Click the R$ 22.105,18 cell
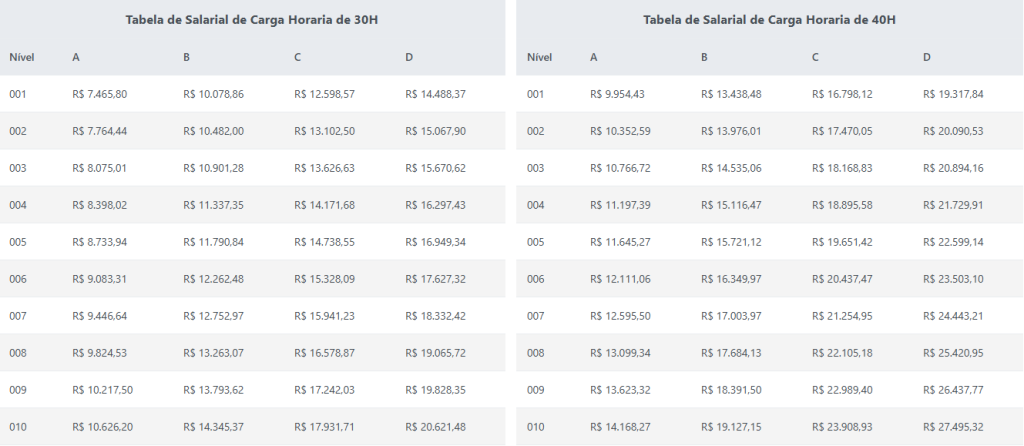Viewport: 1024px width, 446px height. click(x=842, y=353)
